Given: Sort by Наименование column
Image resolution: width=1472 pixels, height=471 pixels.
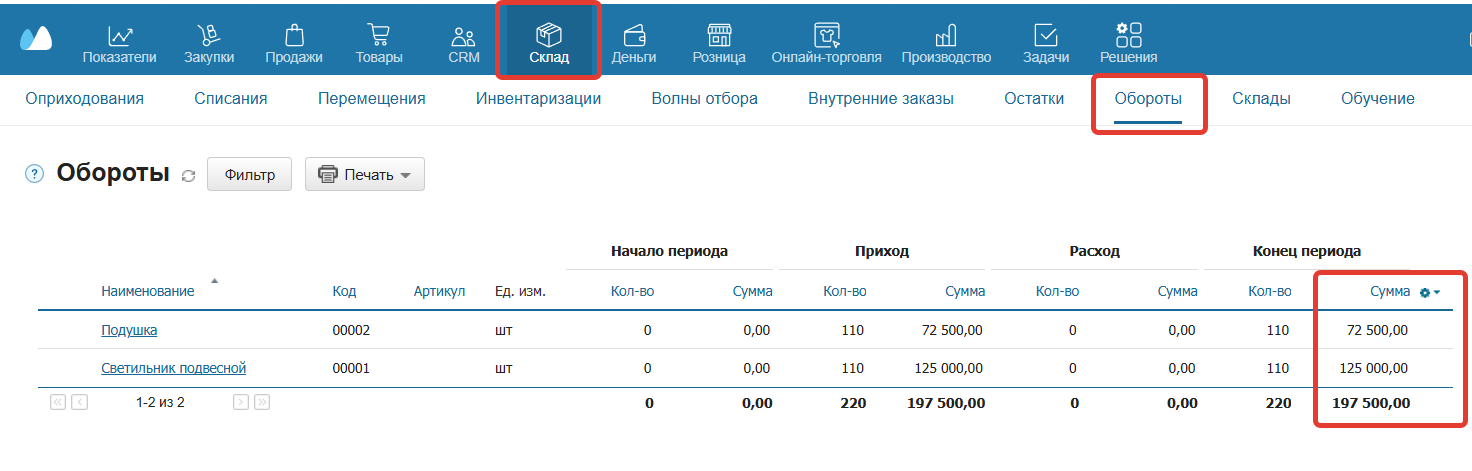Looking at the screenshot, I should (x=148, y=291).
